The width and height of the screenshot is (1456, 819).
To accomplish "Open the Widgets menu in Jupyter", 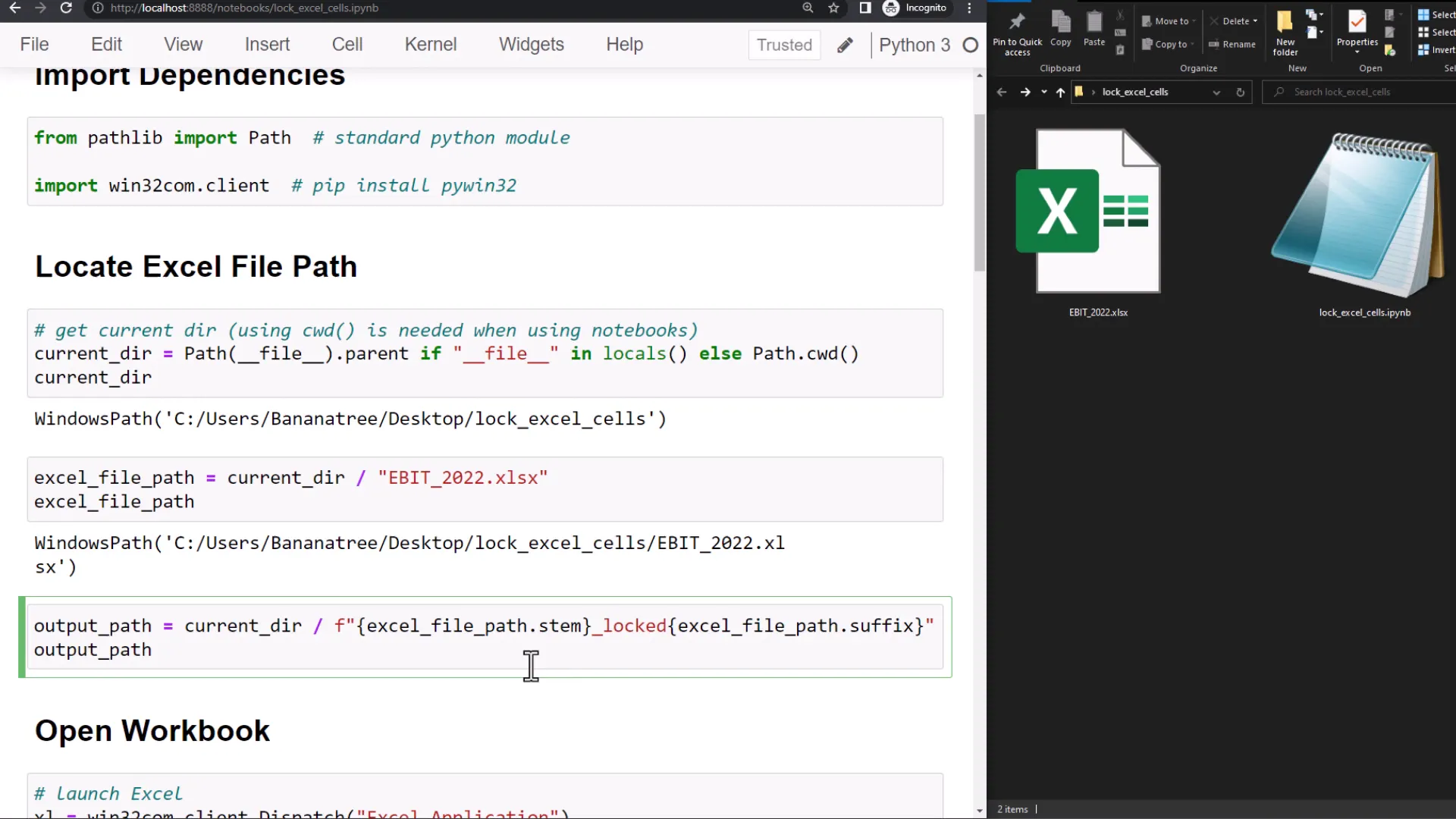I will click(x=532, y=44).
